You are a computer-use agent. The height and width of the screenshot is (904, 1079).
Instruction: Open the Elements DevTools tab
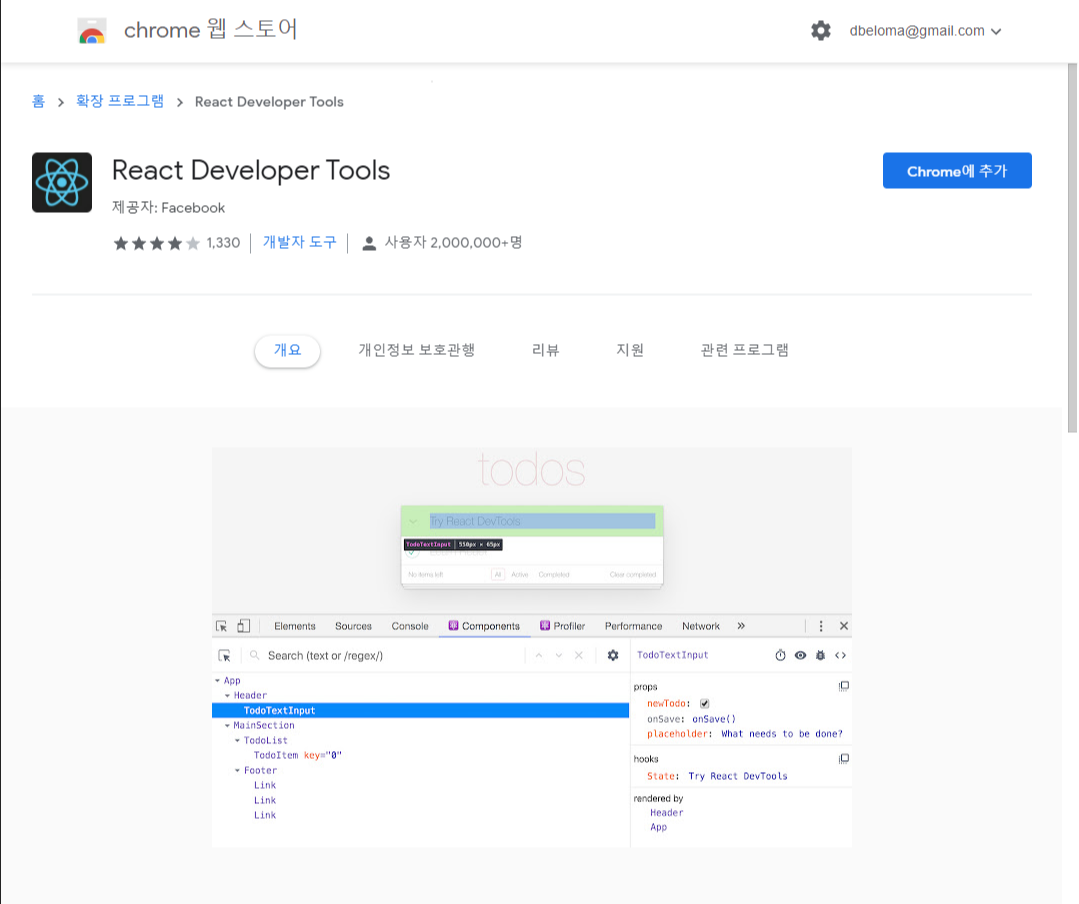click(295, 626)
